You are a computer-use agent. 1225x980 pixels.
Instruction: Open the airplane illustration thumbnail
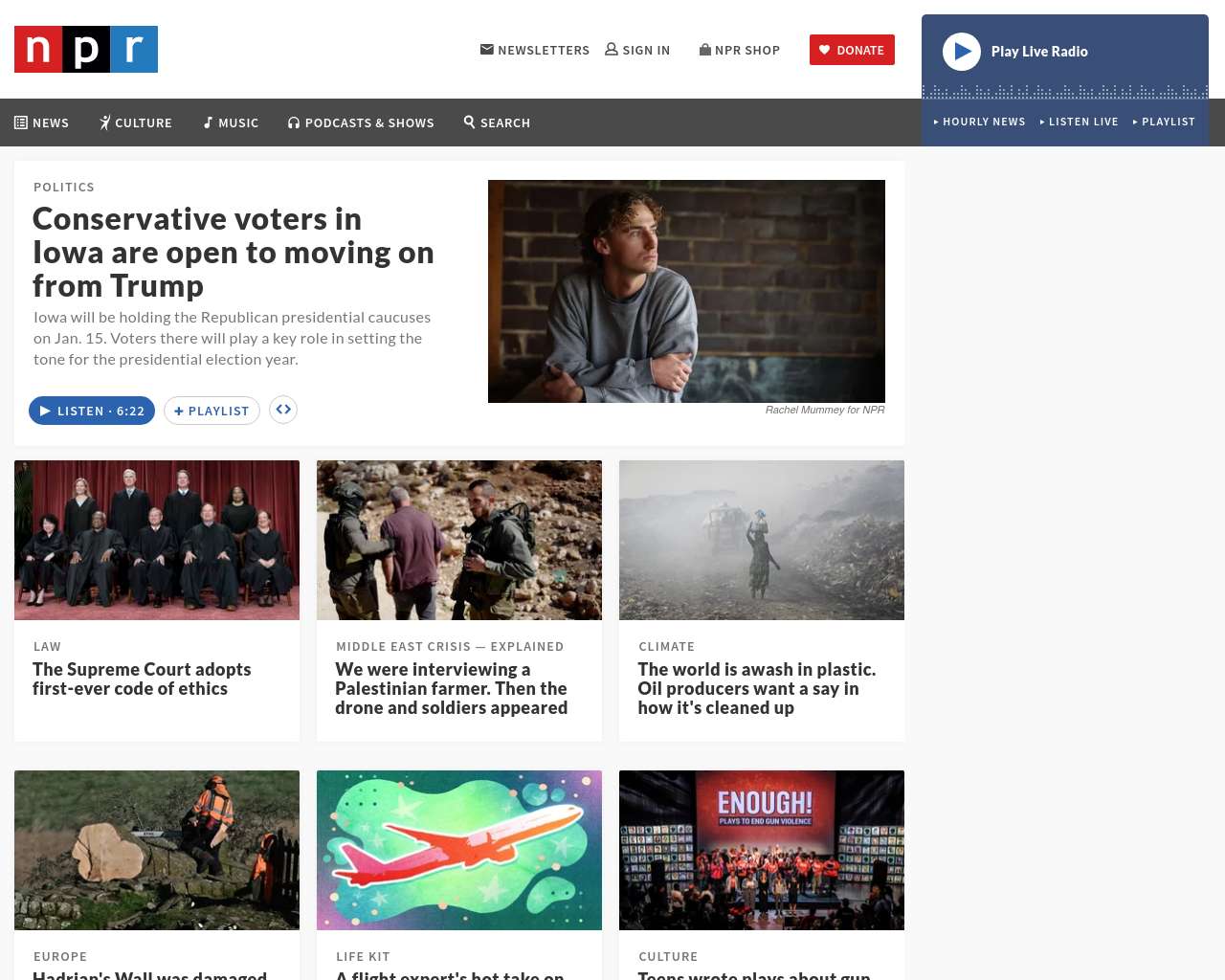coord(459,850)
